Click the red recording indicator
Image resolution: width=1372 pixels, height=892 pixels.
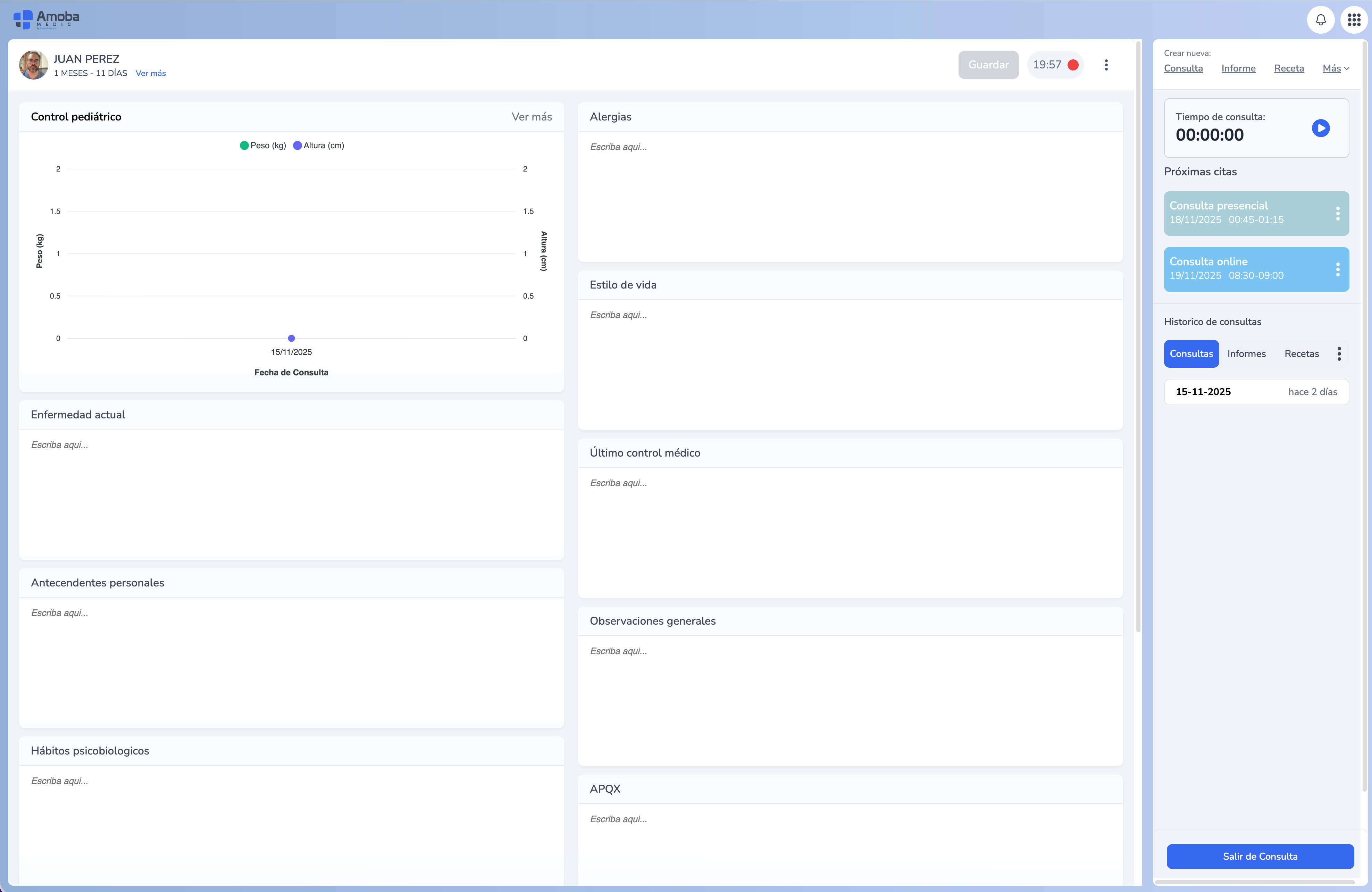click(x=1073, y=65)
